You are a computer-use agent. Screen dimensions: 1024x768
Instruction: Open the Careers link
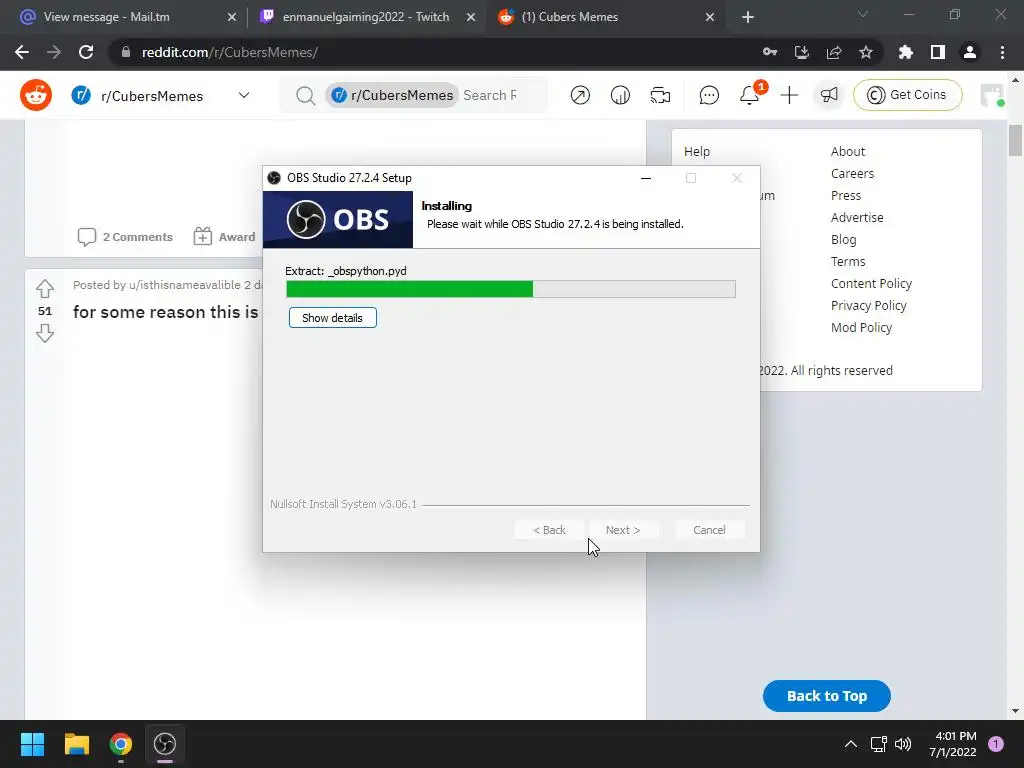tap(852, 174)
